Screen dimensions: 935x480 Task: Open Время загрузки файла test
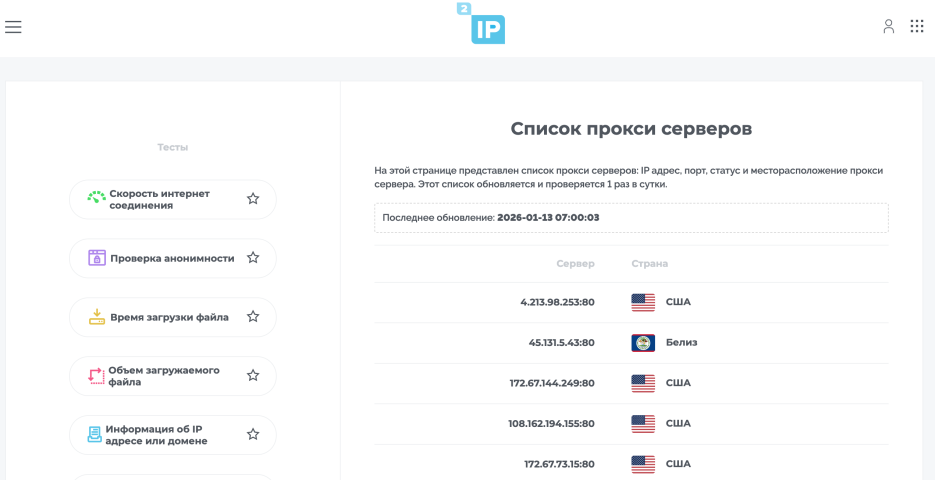point(173,317)
